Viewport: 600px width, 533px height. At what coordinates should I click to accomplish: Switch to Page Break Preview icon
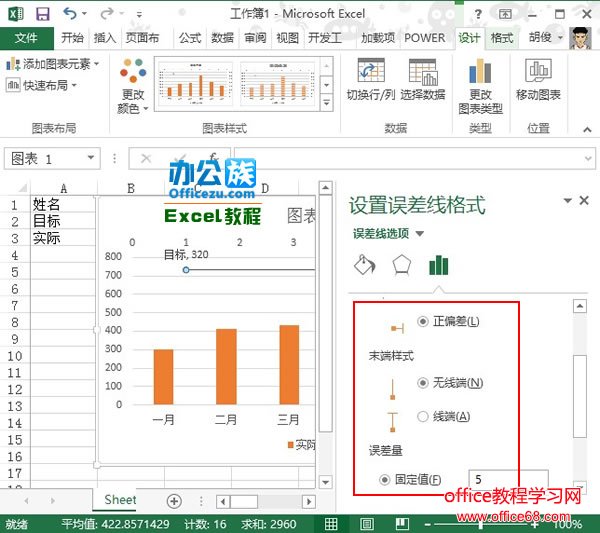pyautogui.click(x=402, y=523)
